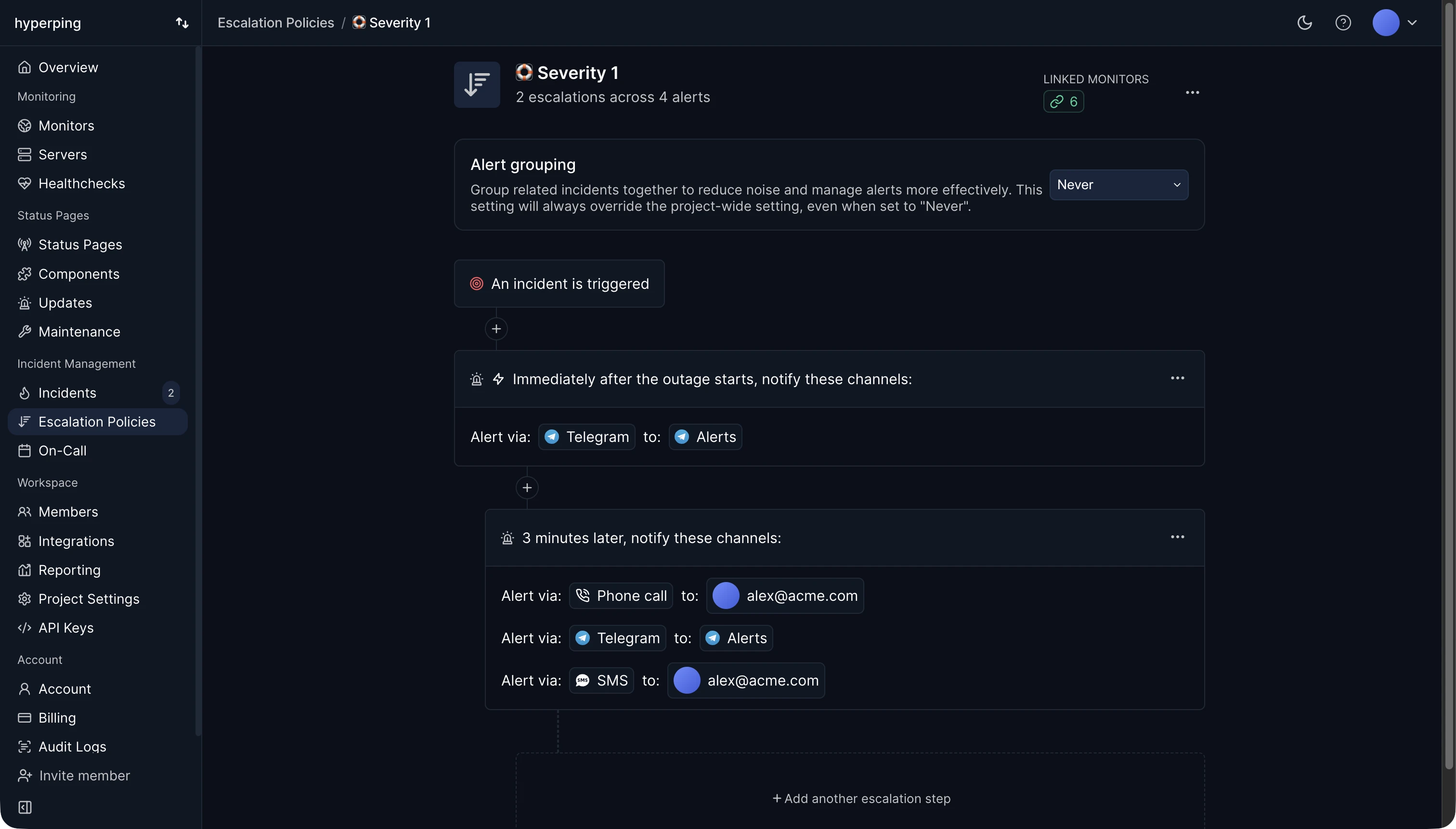Add a step after the incident trigger
This screenshot has height=829, width=1456.
[x=496, y=328]
